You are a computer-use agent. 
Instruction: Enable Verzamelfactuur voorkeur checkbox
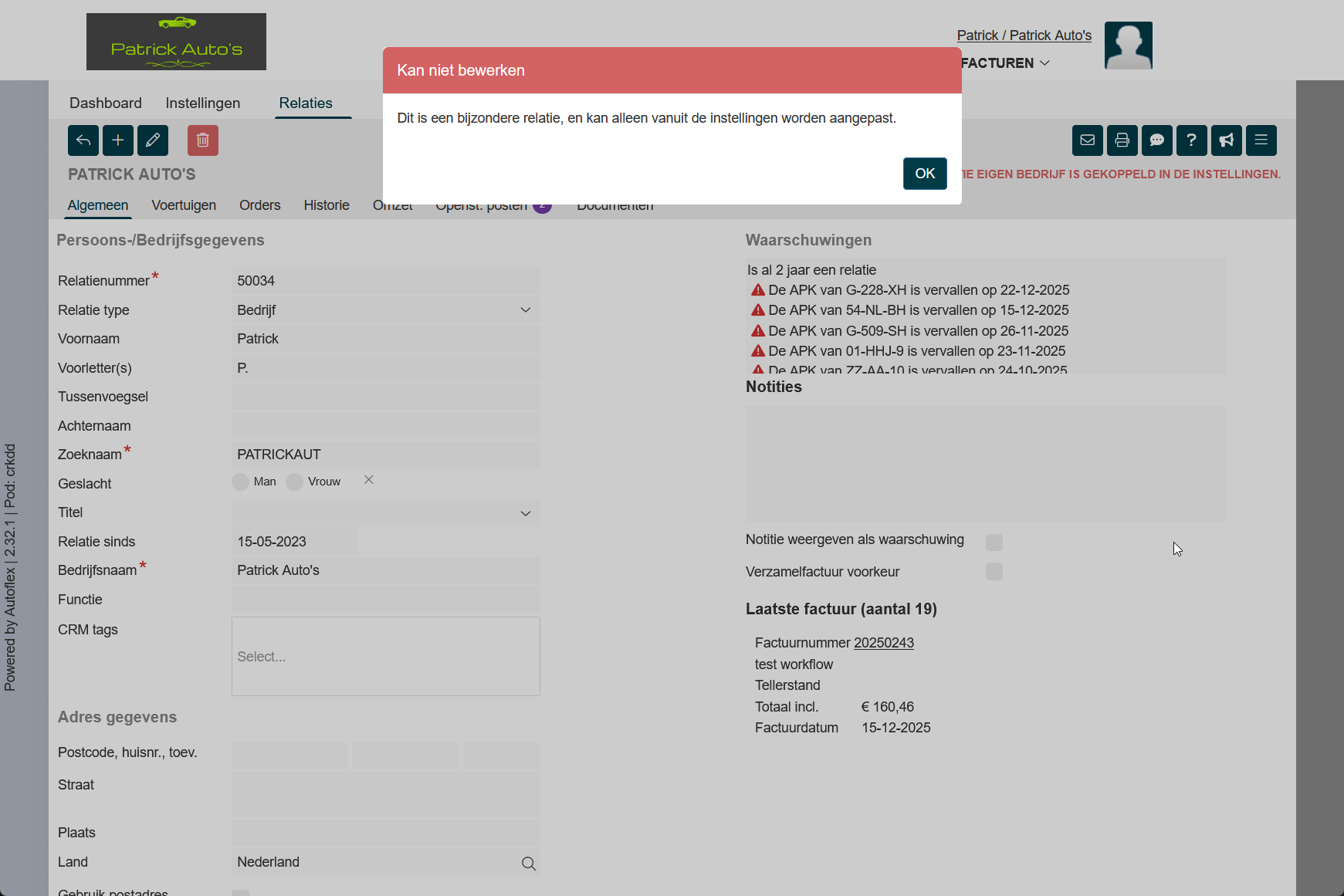[994, 572]
